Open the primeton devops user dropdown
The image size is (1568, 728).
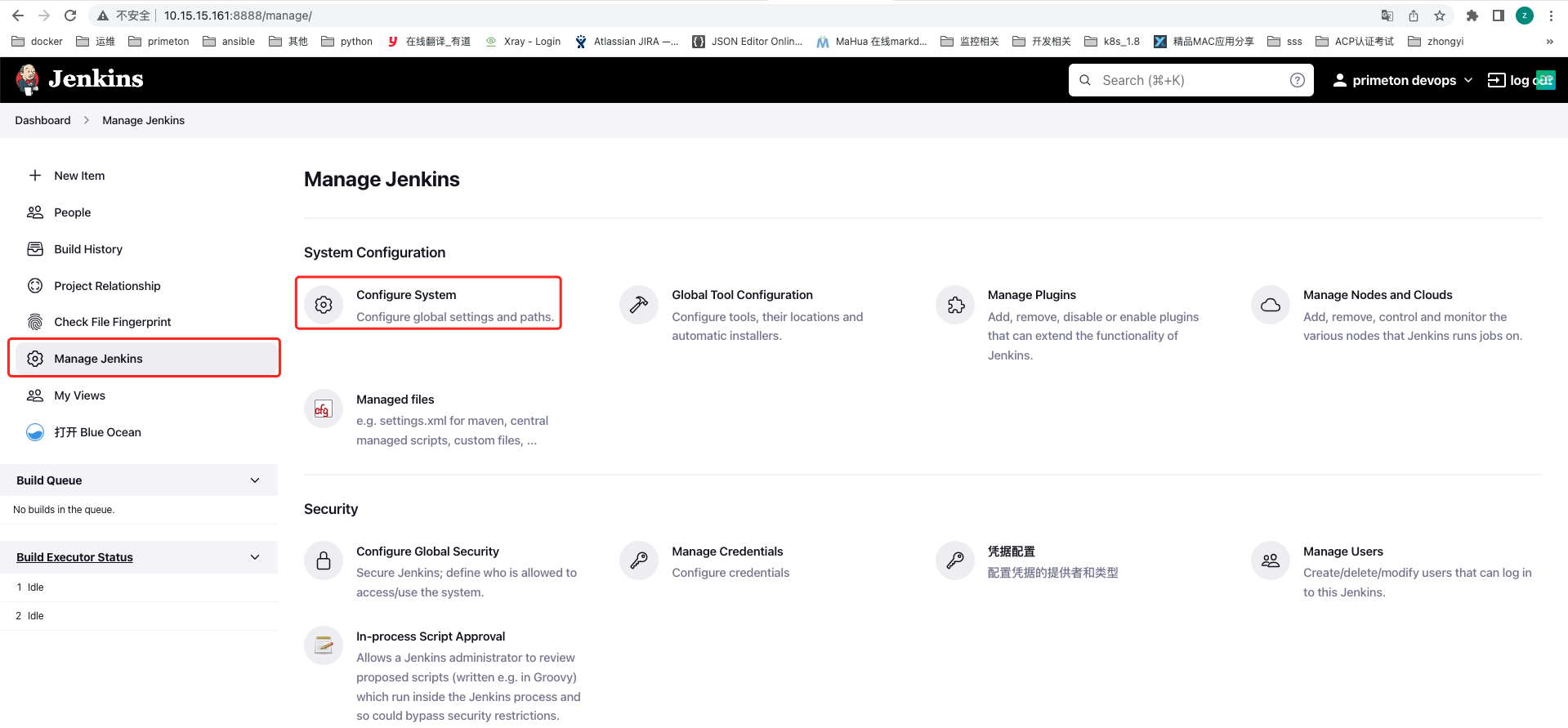1403,80
